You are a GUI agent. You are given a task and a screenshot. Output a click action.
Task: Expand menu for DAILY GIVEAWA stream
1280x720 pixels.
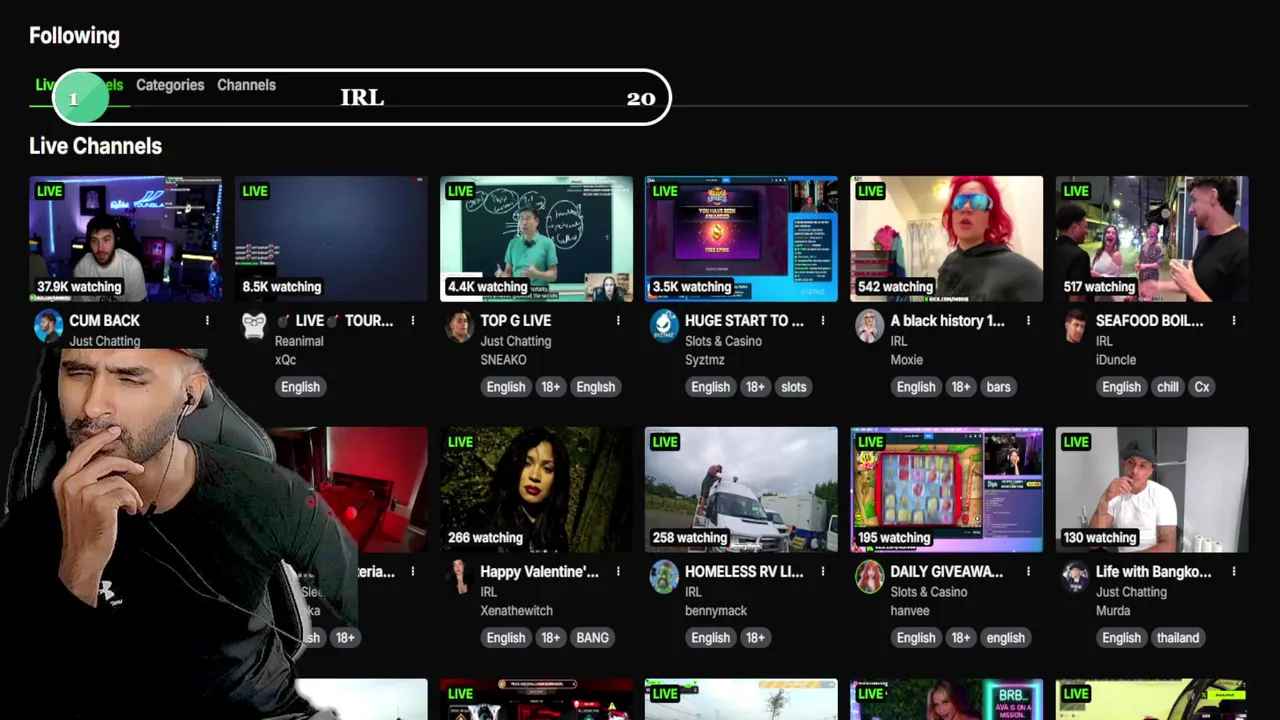[1028, 572]
